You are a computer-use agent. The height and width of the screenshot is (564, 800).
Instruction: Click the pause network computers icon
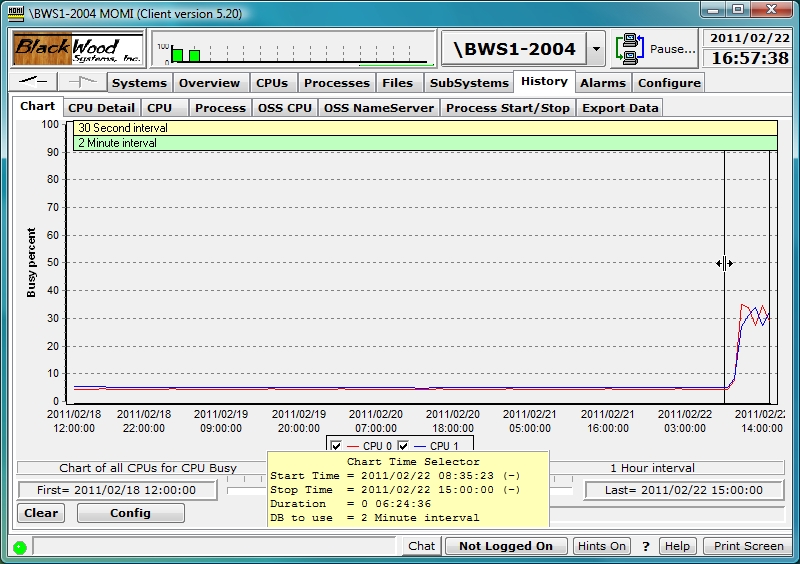click(630, 49)
